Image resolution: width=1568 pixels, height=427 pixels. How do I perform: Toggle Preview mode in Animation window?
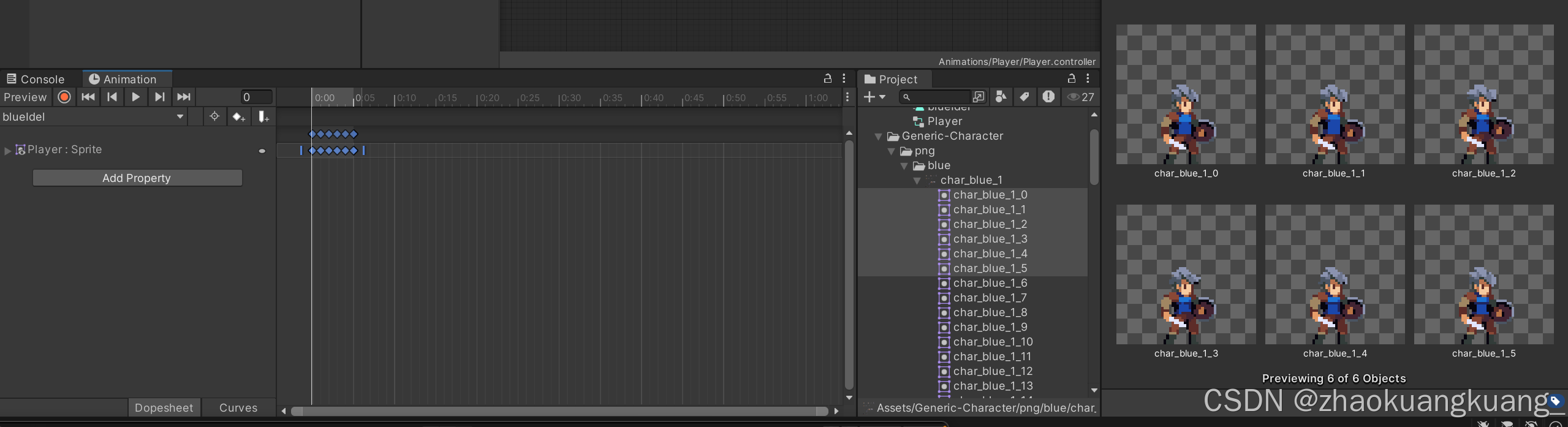pyautogui.click(x=25, y=97)
